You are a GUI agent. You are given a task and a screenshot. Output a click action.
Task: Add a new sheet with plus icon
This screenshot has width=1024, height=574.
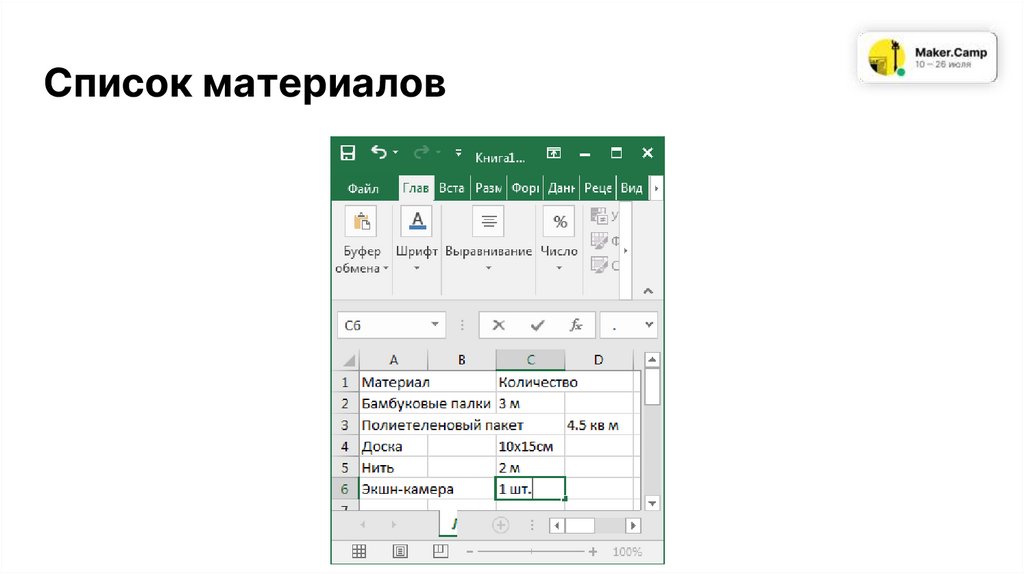(500, 525)
